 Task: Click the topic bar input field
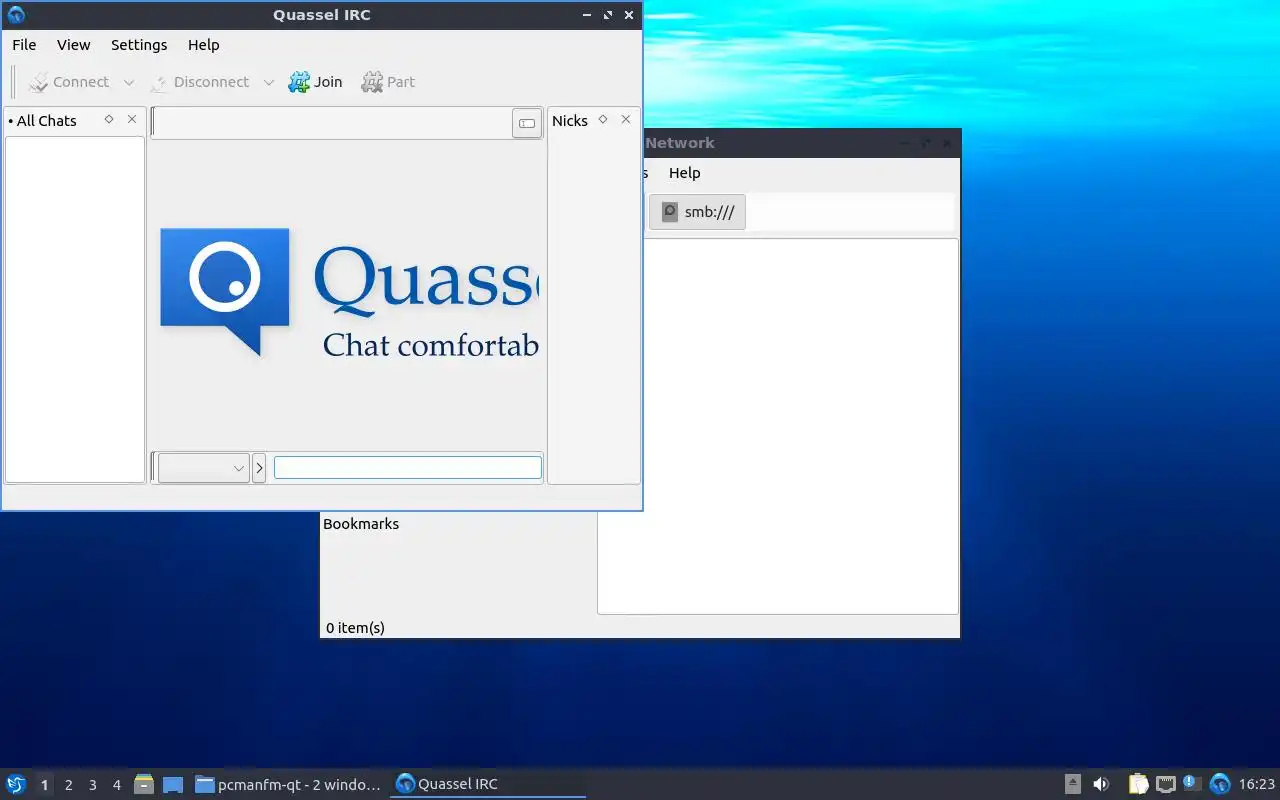331,123
